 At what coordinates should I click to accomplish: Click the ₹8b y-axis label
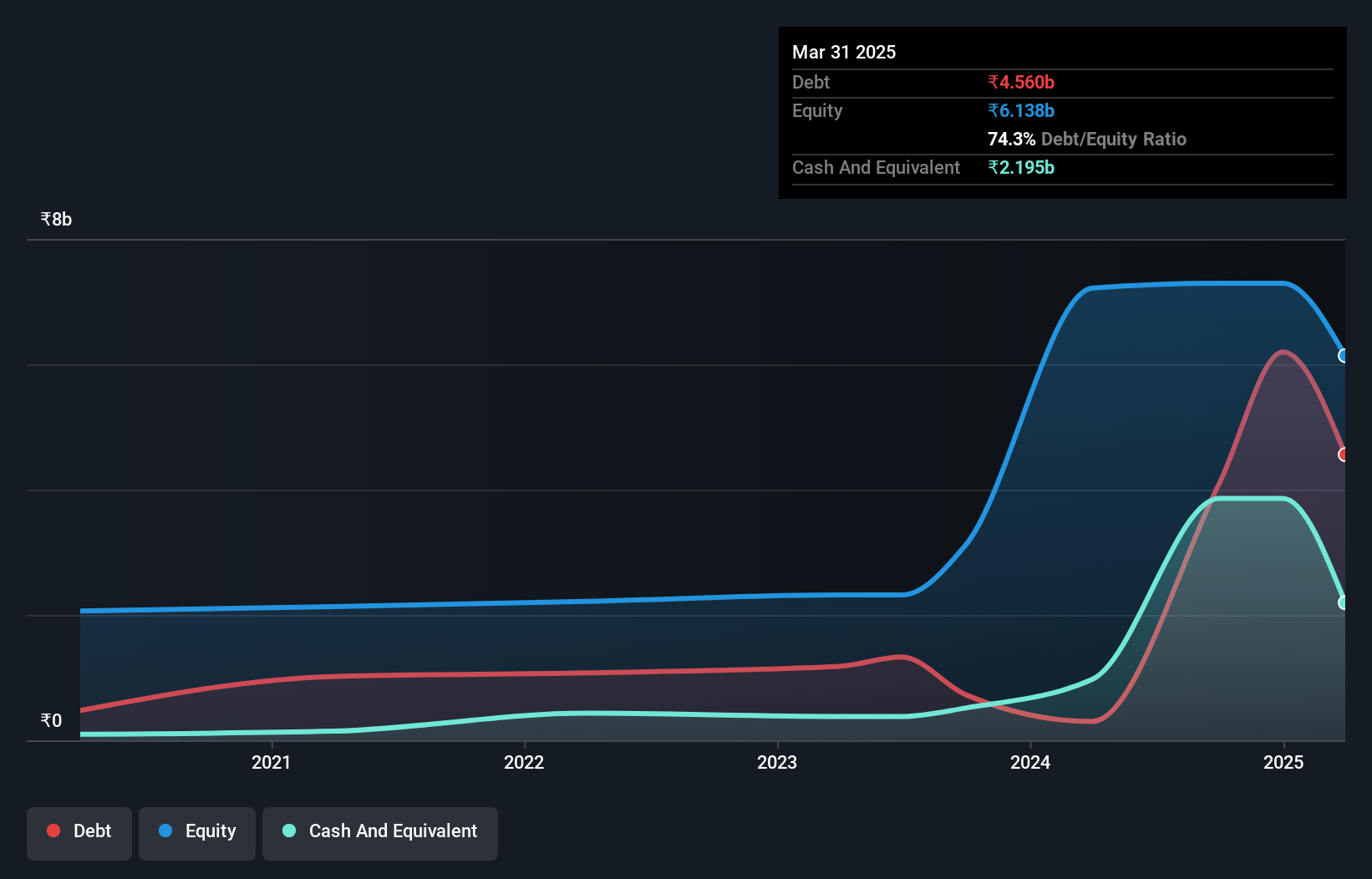click(57, 219)
